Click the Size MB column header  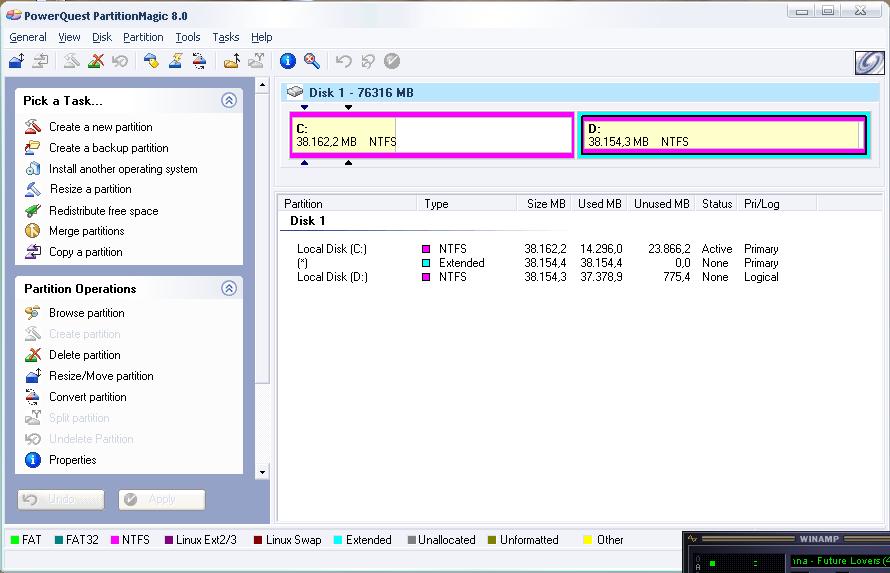543,204
